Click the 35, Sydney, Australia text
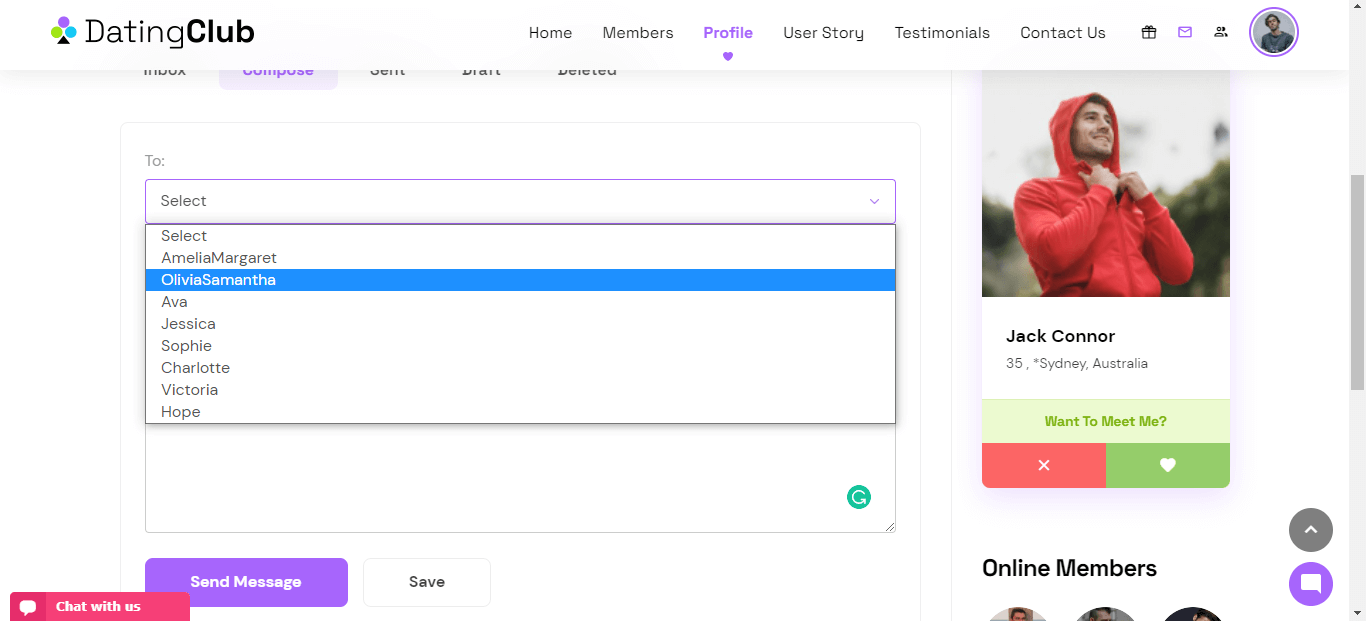 coord(1077,364)
